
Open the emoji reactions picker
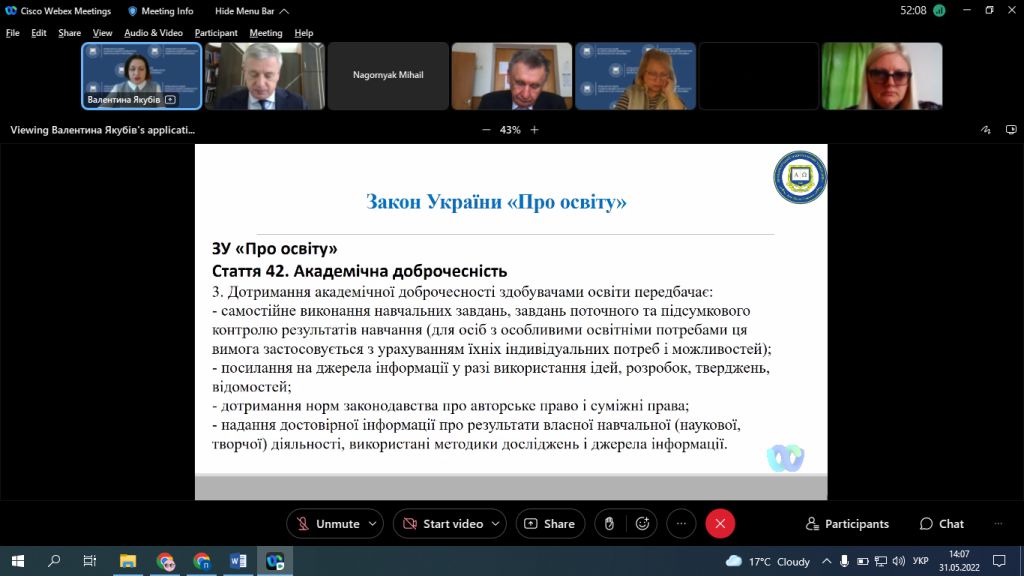[642, 524]
